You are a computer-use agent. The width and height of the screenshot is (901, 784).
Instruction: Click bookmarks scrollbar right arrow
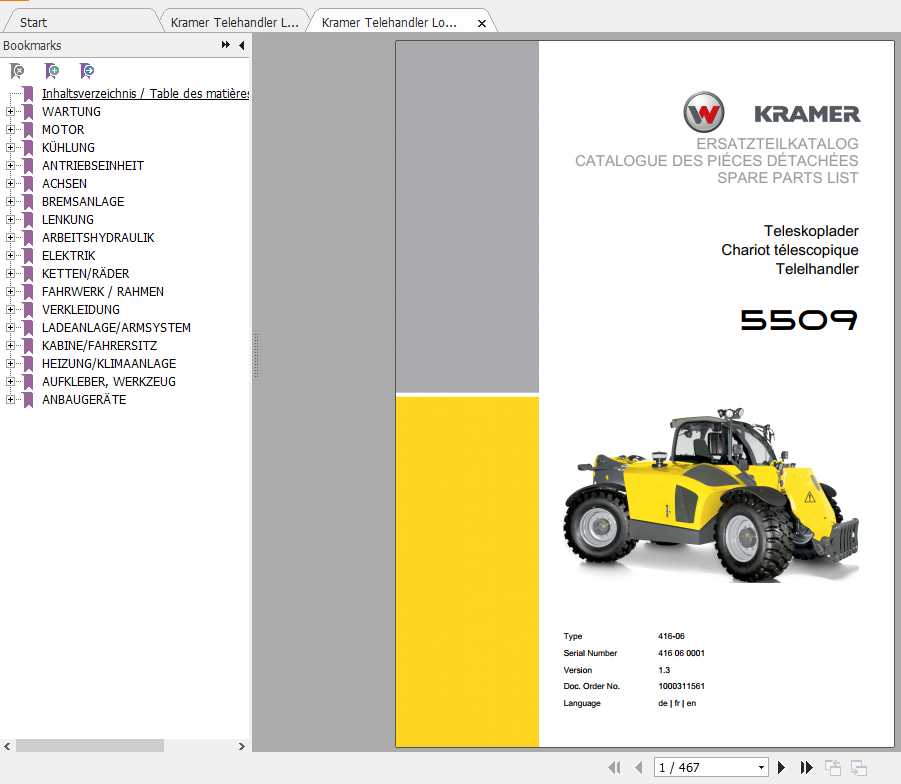click(242, 746)
